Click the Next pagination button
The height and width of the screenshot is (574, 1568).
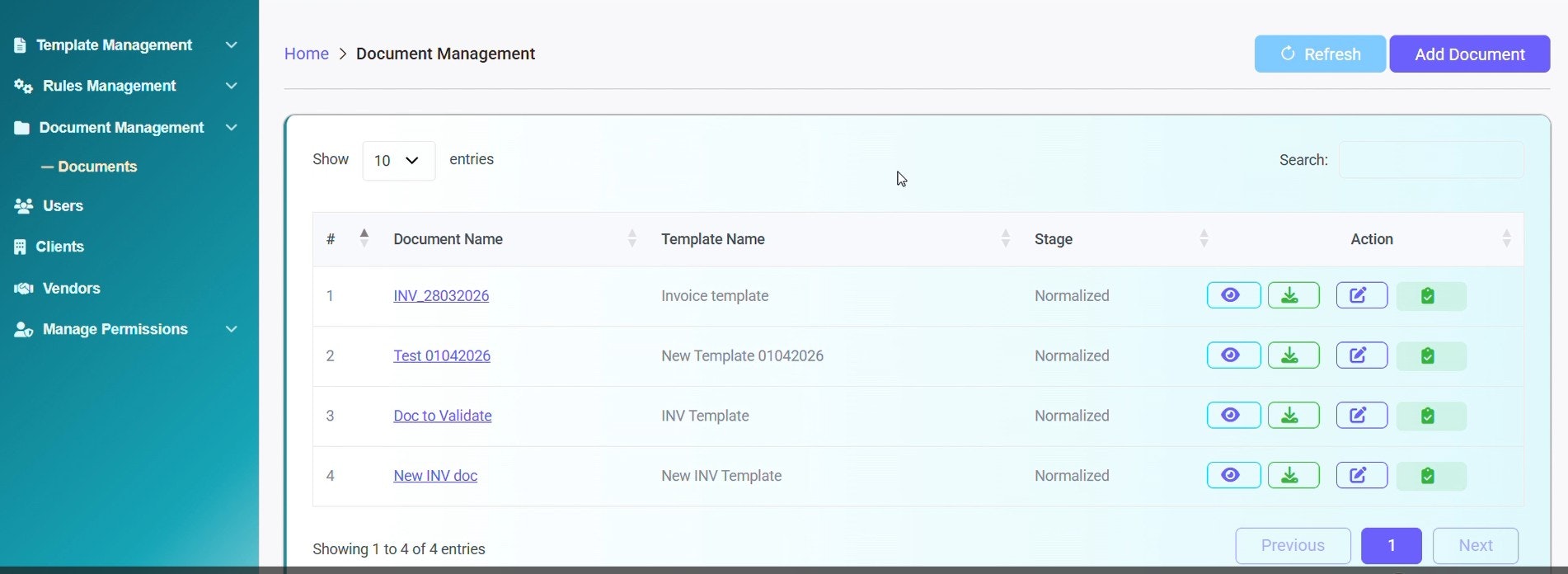click(x=1476, y=545)
